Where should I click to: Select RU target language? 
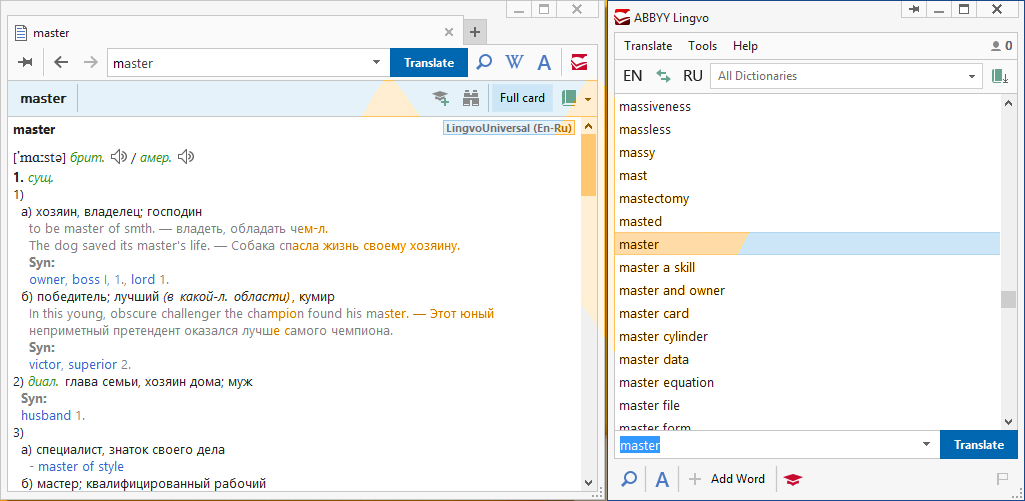pos(692,76)
